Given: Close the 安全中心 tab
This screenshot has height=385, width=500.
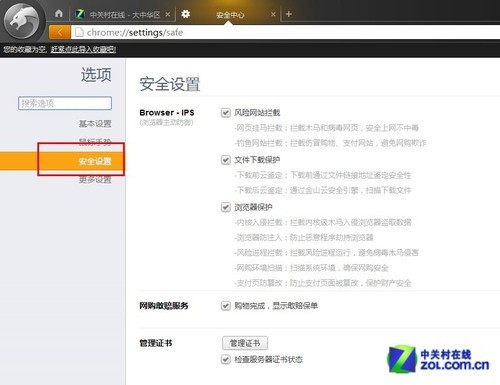Looking at the screenshot, I should 273,14.
